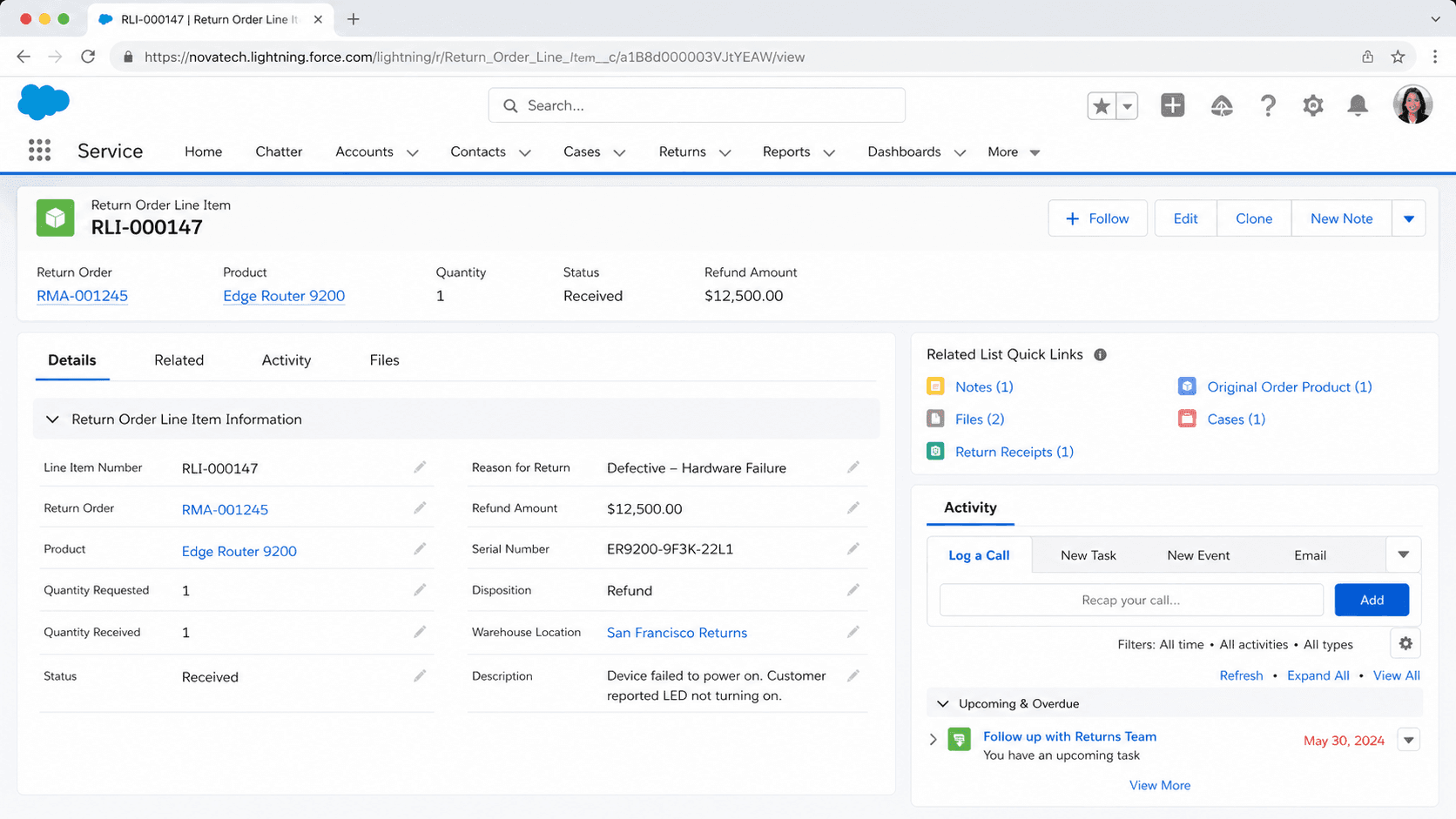Open the Global Actions plus icon
Image resolution: width=1456 pixels, height=819 pixels.
pos(1173,105)
